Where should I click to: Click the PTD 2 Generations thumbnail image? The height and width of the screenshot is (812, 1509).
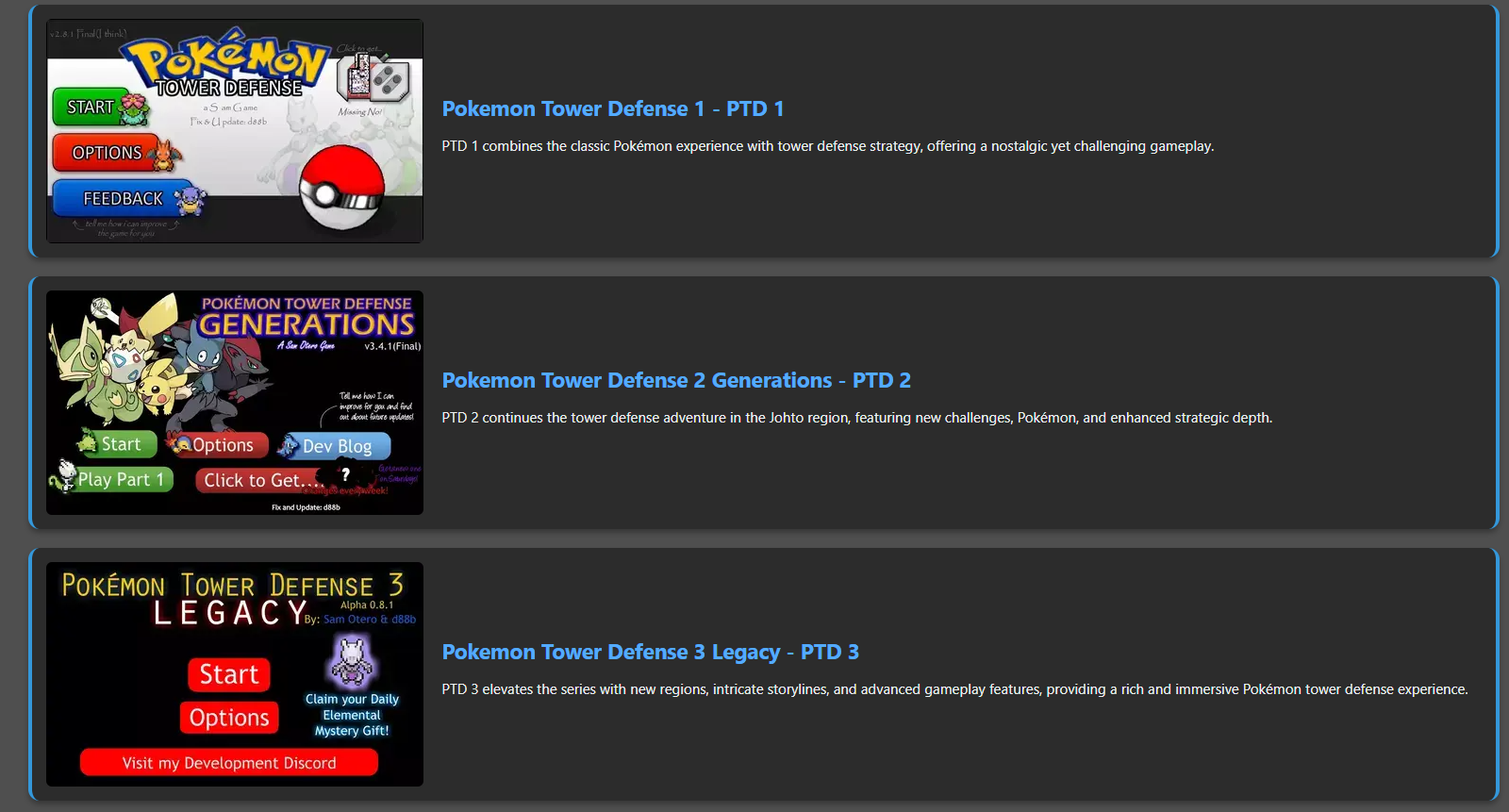point(235,403)
